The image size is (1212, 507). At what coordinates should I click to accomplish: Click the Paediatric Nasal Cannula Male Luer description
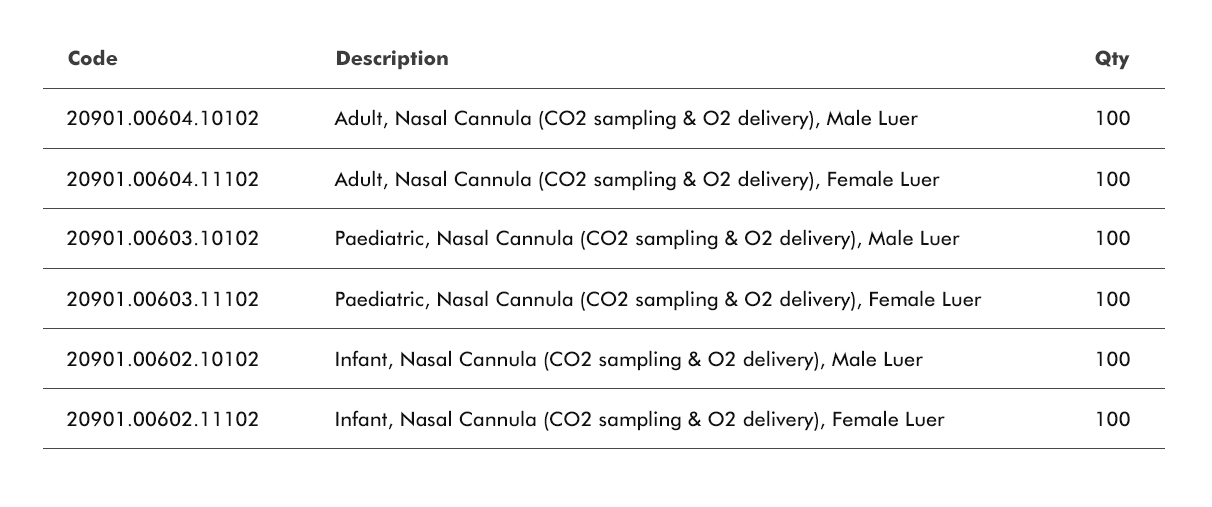coord(647,239)
